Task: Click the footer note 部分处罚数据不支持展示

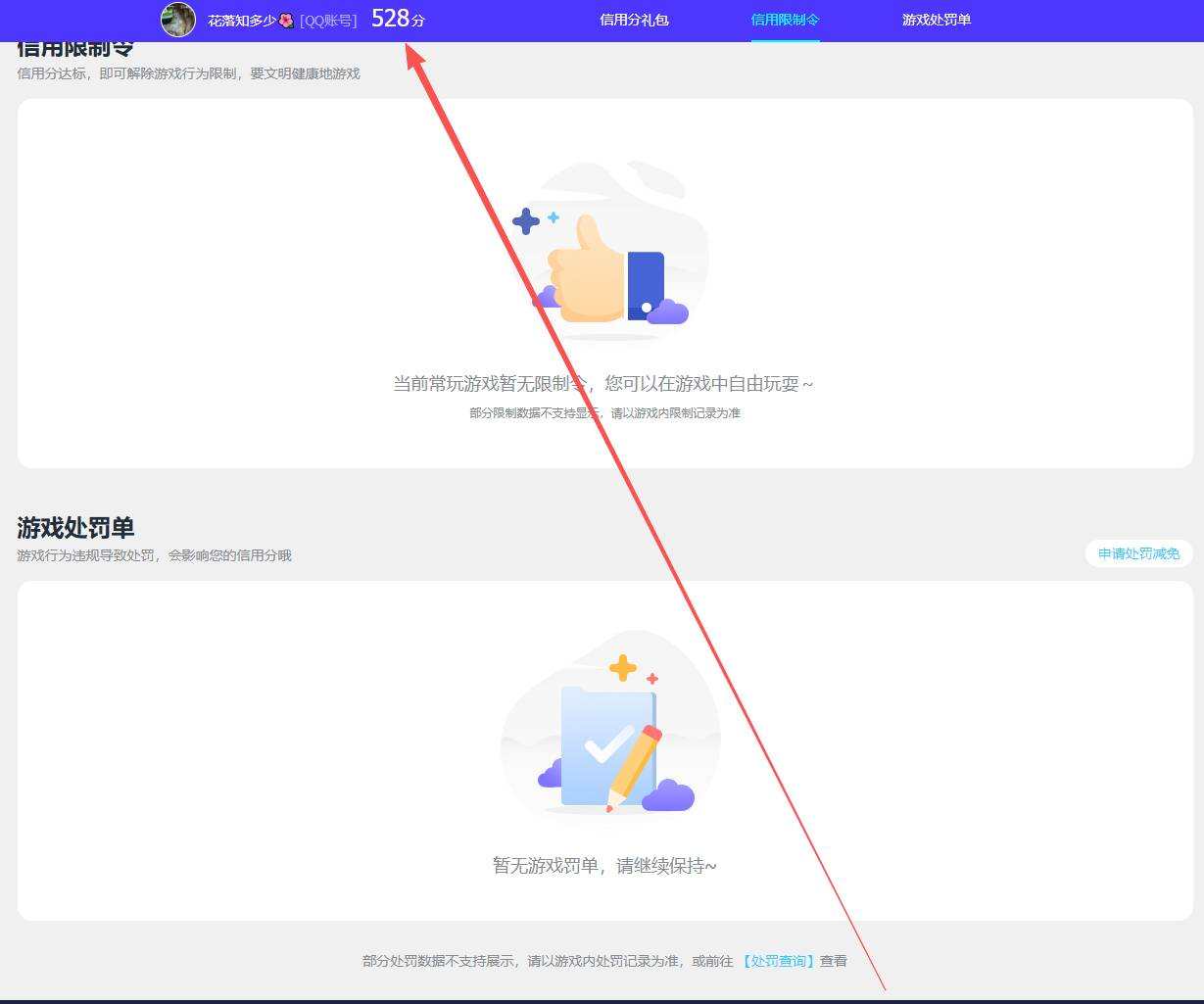Action: 438,961
